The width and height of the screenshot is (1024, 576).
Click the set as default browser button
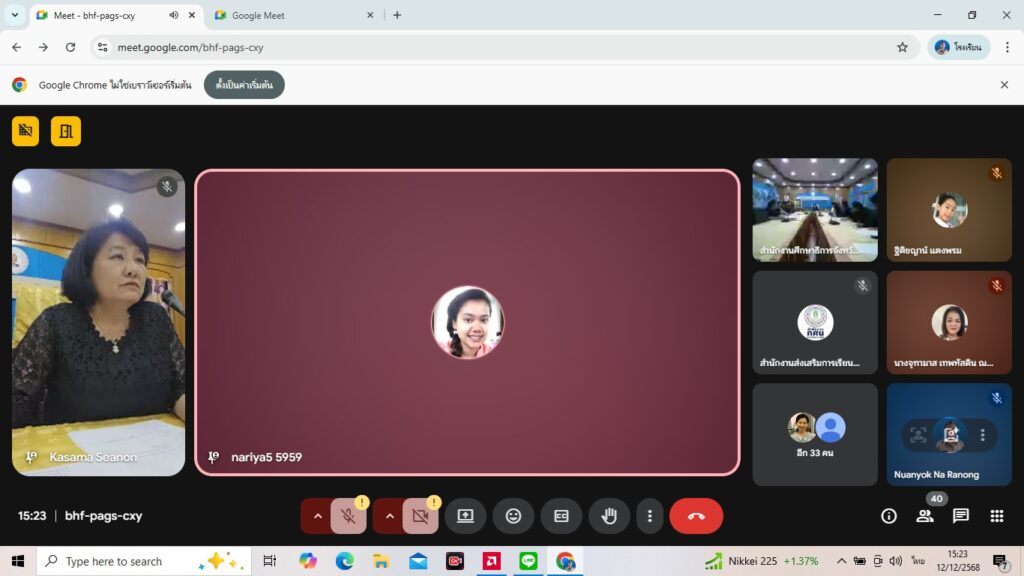click(244, 85)
